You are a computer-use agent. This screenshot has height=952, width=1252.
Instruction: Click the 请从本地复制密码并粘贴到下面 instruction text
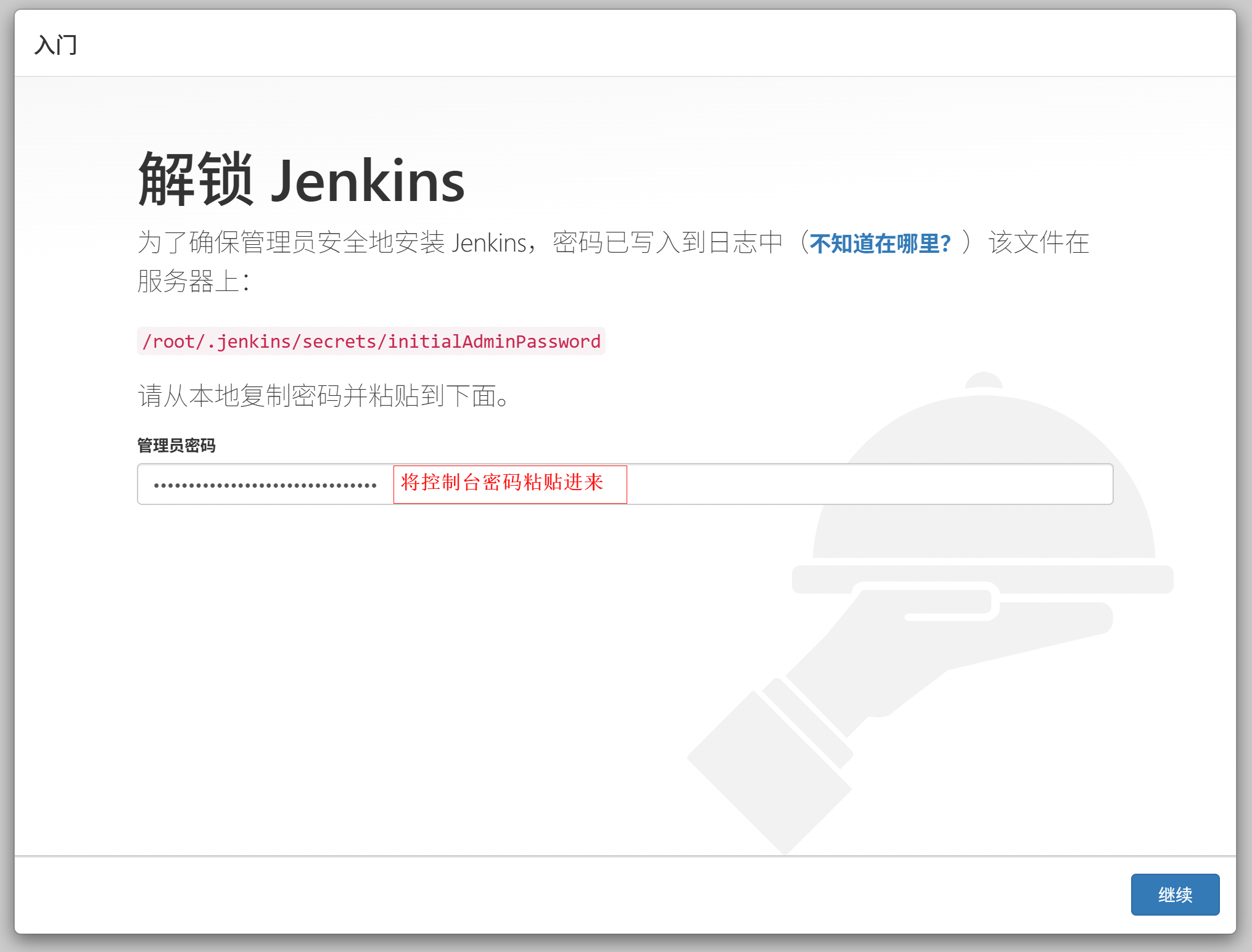click(x=323, y=396)
